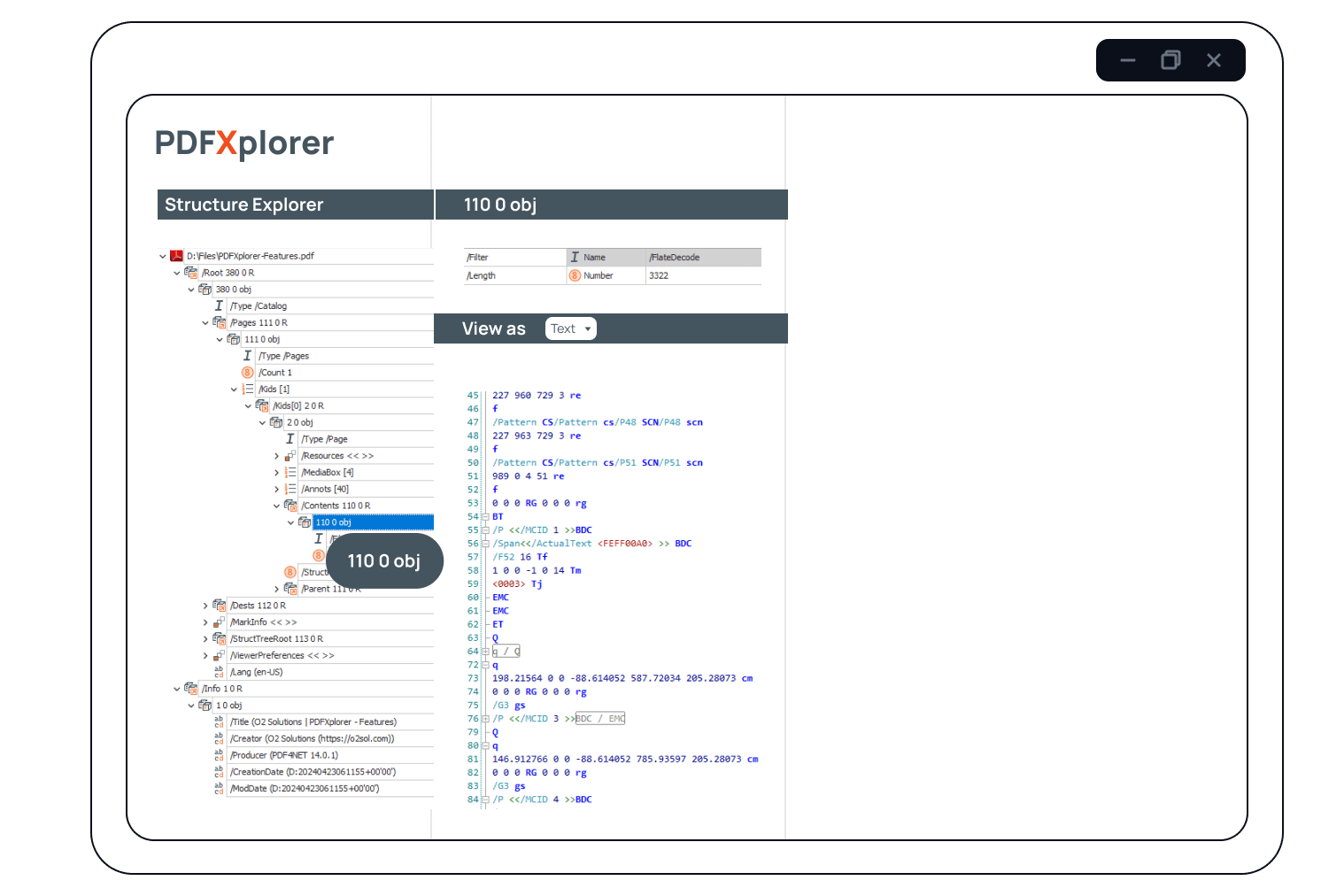1321x896 pixels.
Task: Click the name-type icon next to /Type /Catalog
Action: (219, 305)
